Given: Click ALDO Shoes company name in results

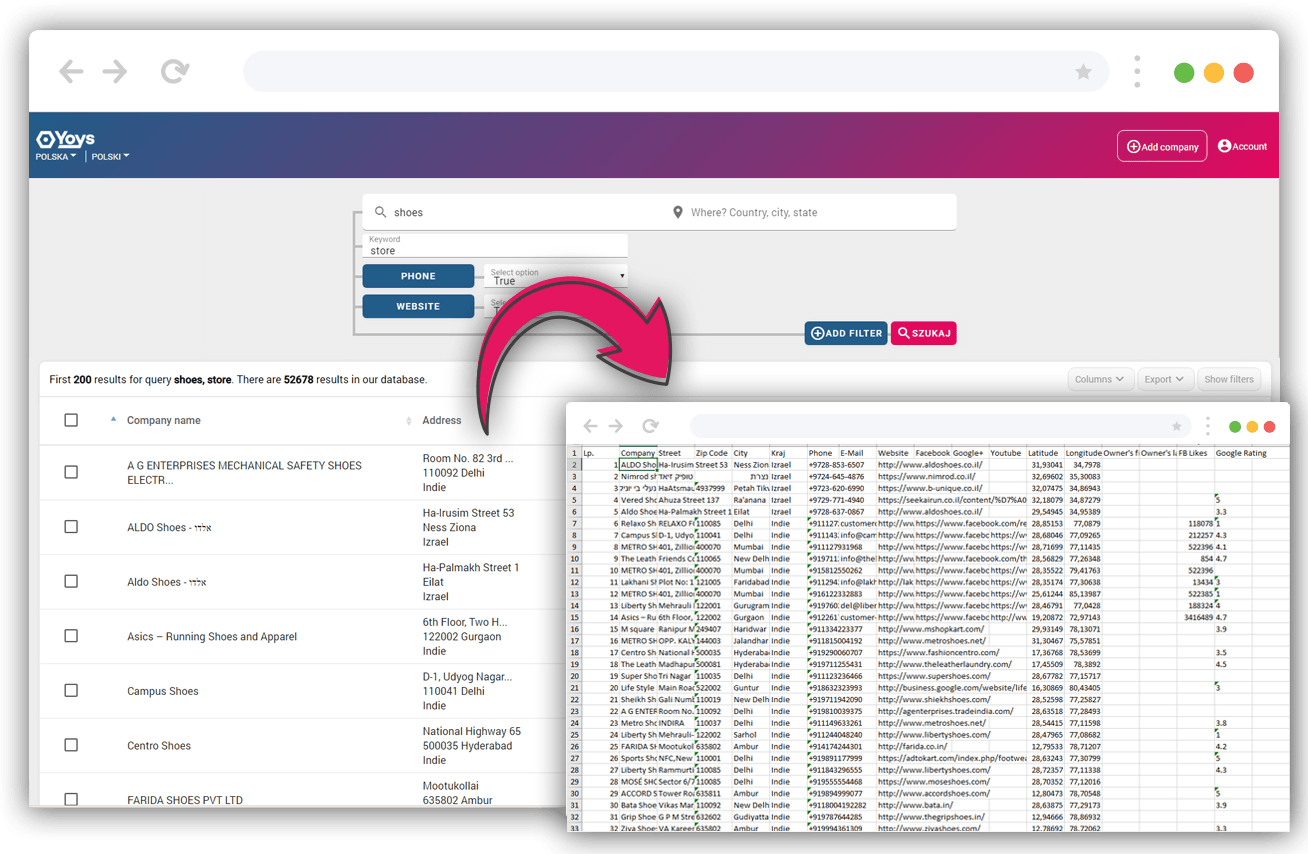Looking at the screenshot, I should pyautogui.click(x=169, y=527).
